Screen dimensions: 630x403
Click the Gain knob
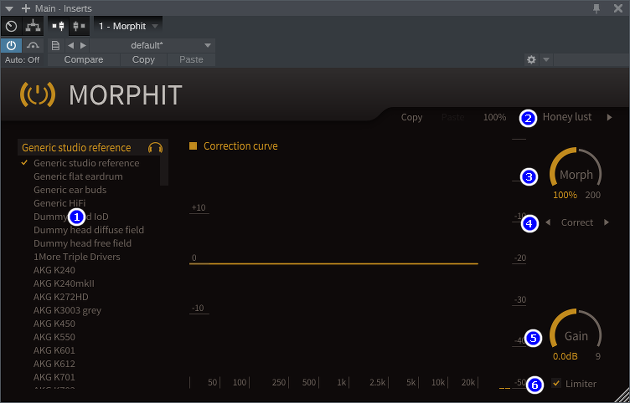point(576,329)
